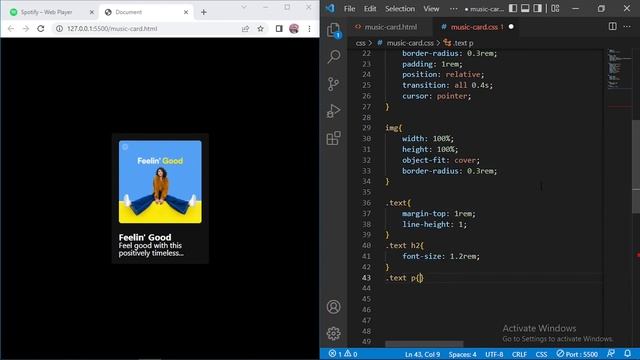The height and width of the screenshot is (360, 640).
Task: Switch to the Spotify – Web Player browser tab
Action: 52,12
